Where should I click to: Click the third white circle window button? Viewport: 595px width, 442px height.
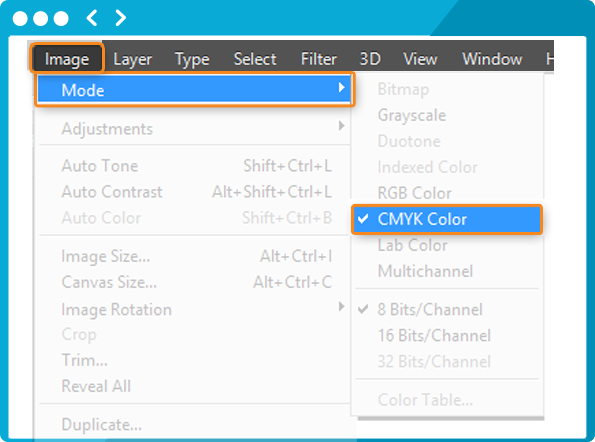click(x=61, y=18)
